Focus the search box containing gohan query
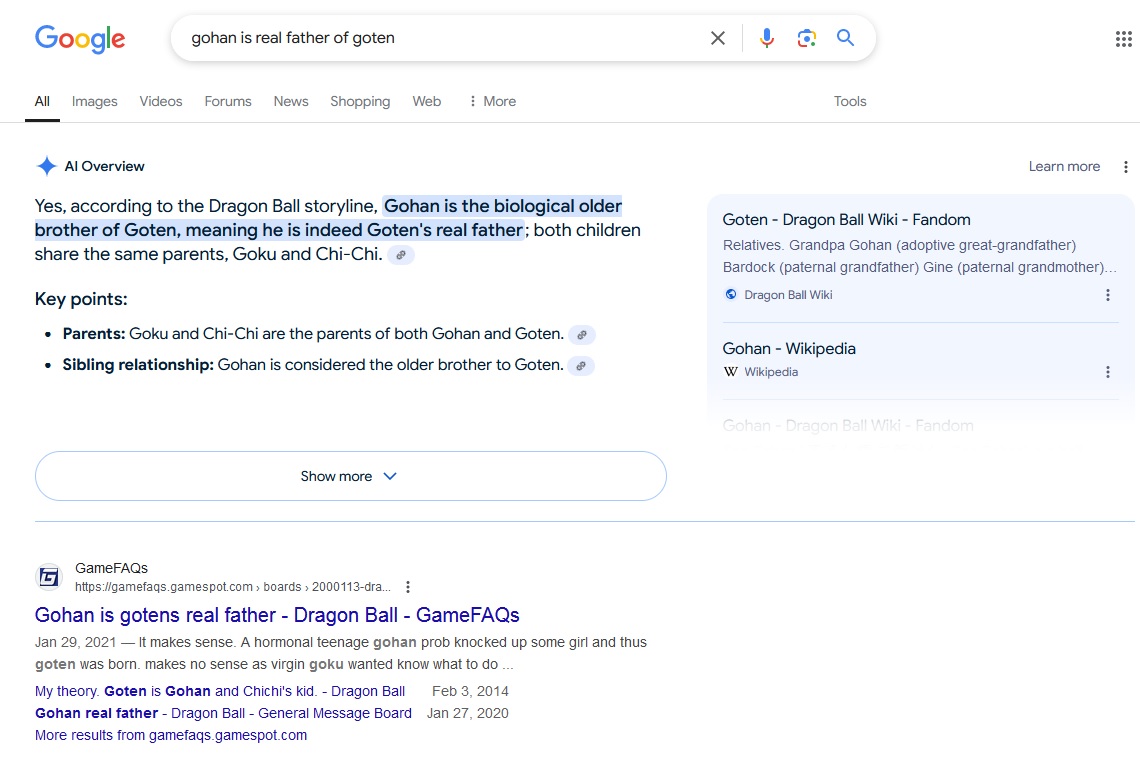1140x759 pixels. click(x=440, y=38)
